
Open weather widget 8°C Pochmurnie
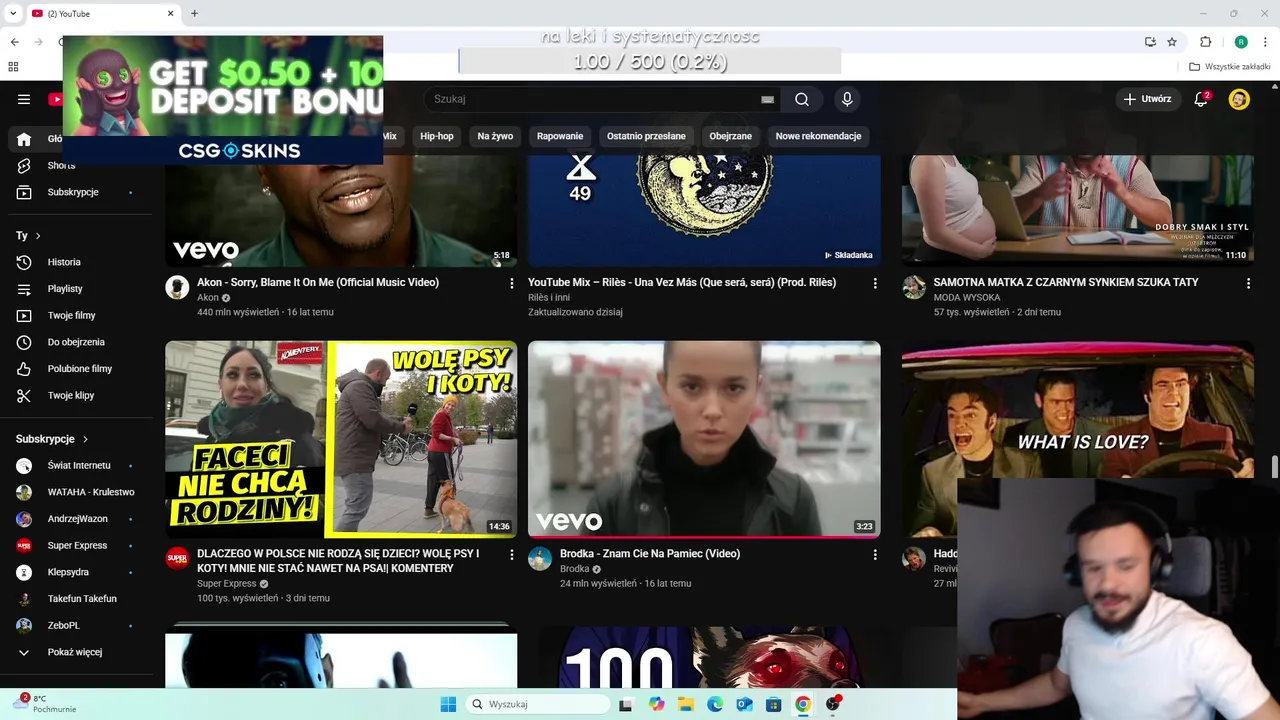pyautogui.click(x=45, y=704)
